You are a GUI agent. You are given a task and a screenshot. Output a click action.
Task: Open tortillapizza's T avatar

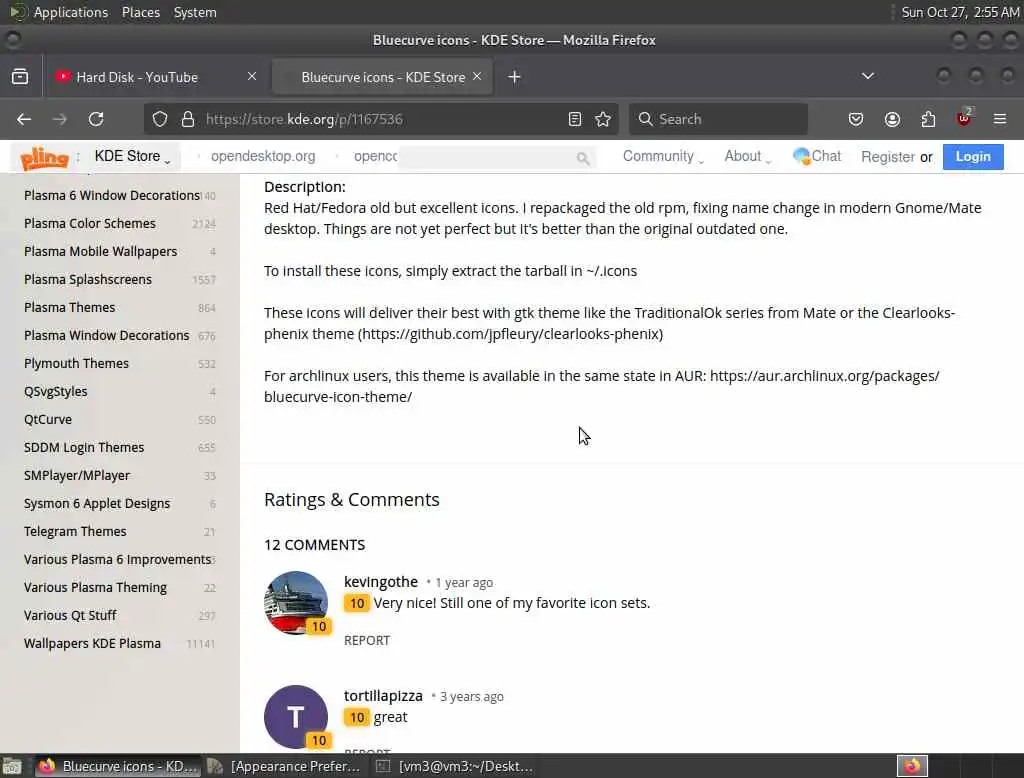coord(296,717)
